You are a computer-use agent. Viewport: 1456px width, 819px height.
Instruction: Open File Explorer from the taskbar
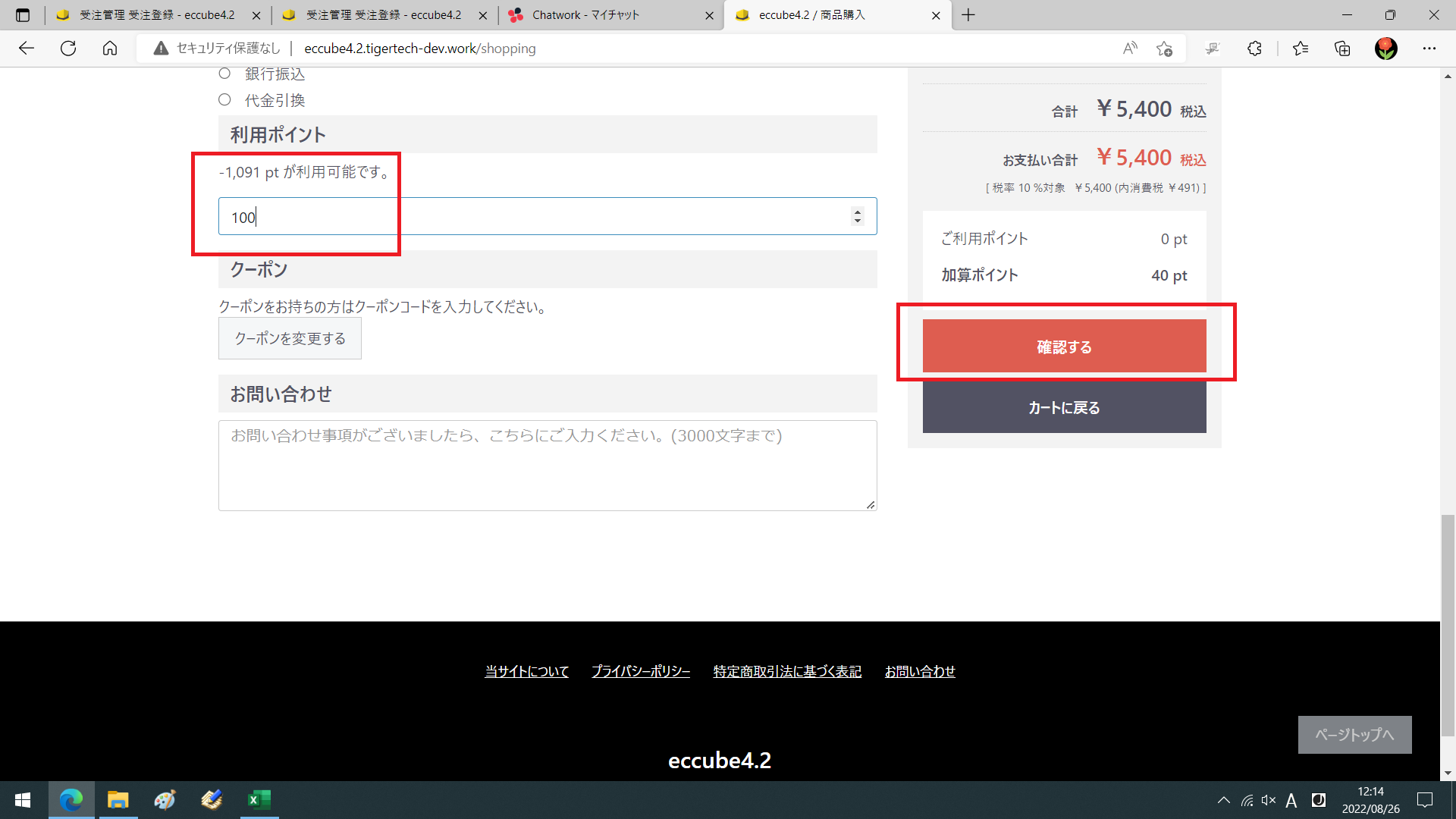coord(118,800)
